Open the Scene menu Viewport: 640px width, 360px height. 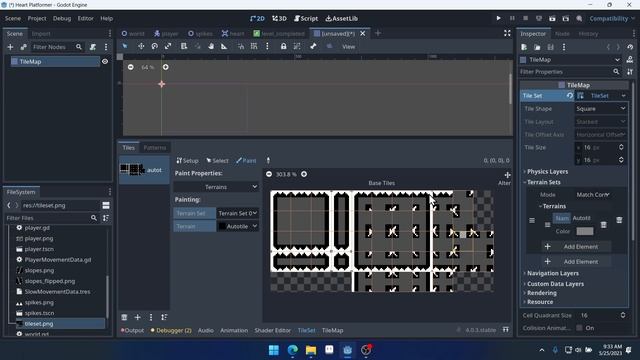(13, 18)
